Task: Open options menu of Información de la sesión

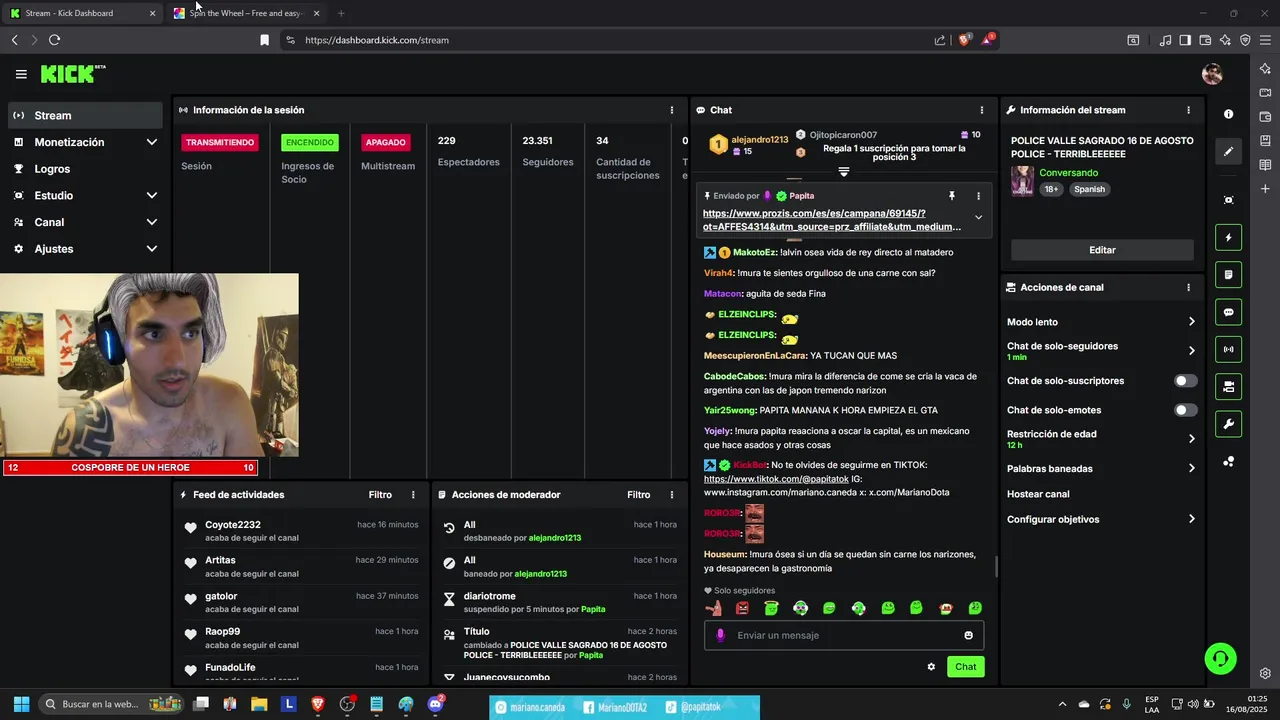Action: (x=672, y=110)
